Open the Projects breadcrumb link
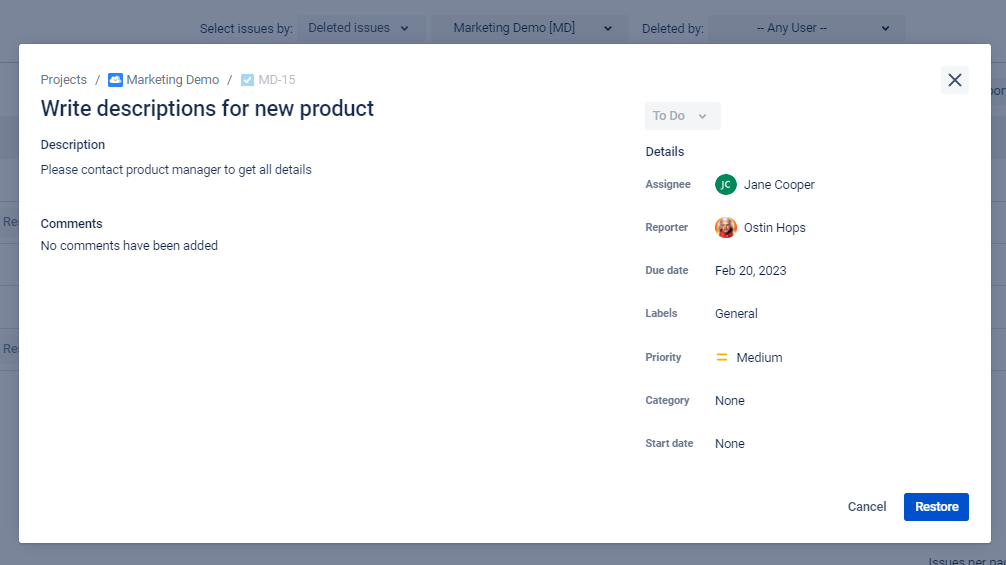This screenshot has height=565, width=1006. 64,80
